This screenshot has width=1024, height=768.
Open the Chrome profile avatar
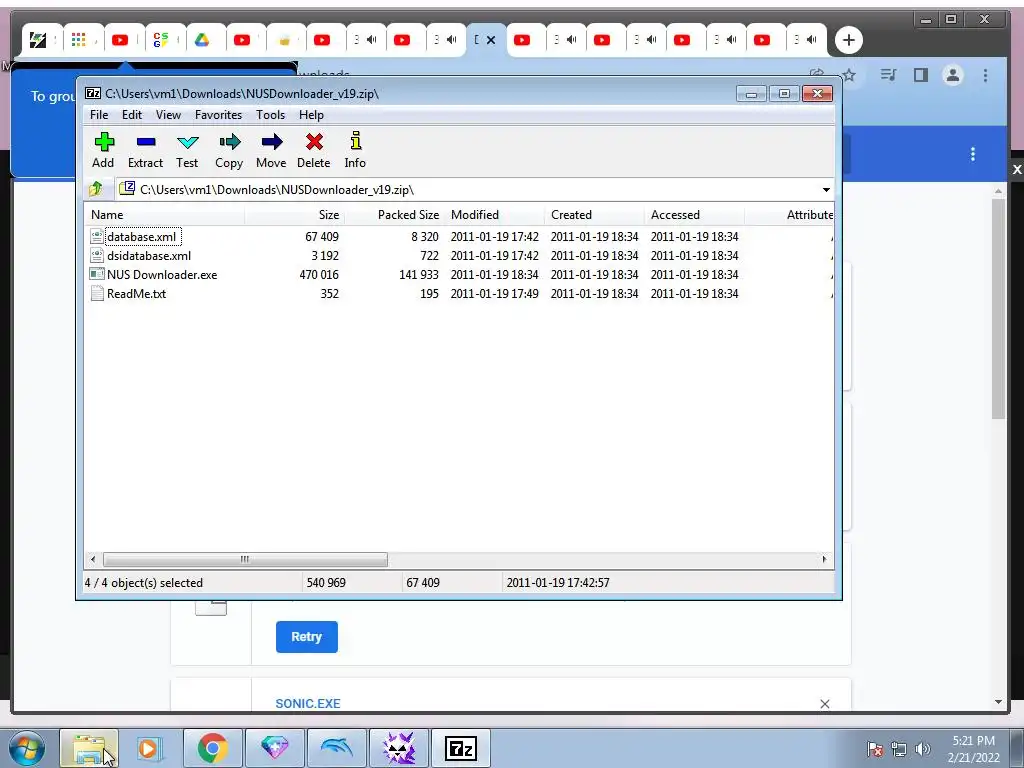click(x=953, y=75)
